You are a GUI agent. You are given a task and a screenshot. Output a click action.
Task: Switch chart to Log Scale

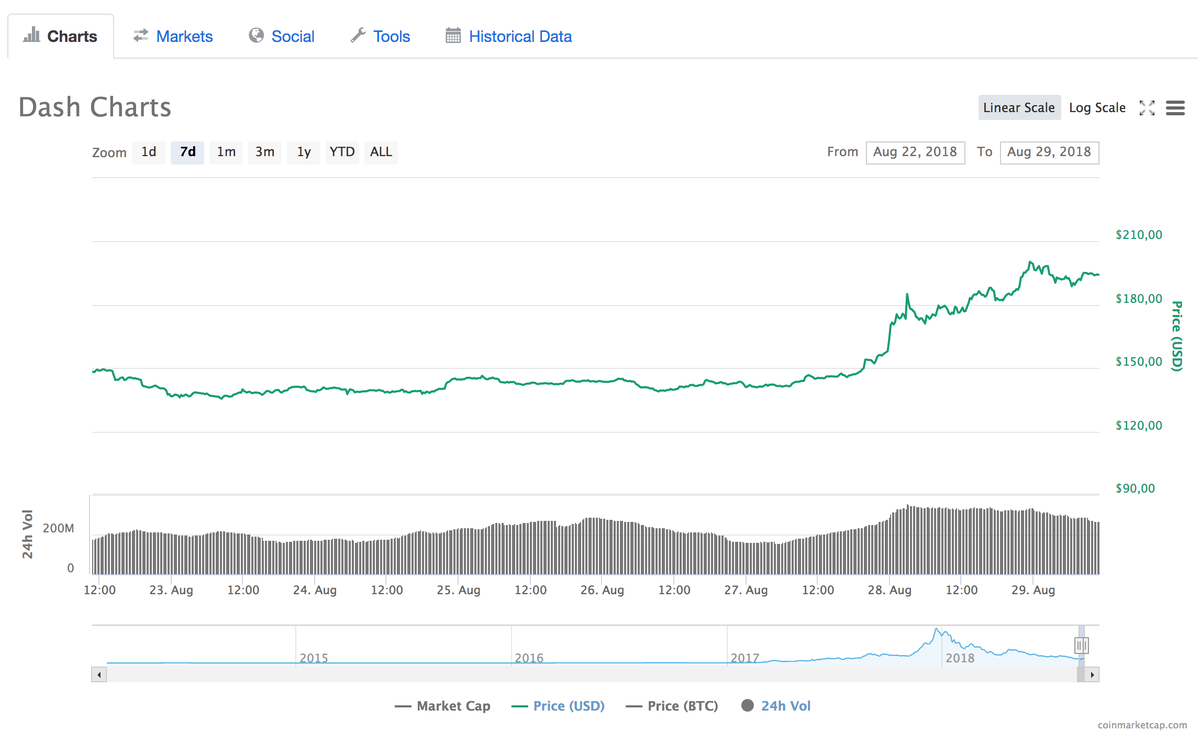1097,108
